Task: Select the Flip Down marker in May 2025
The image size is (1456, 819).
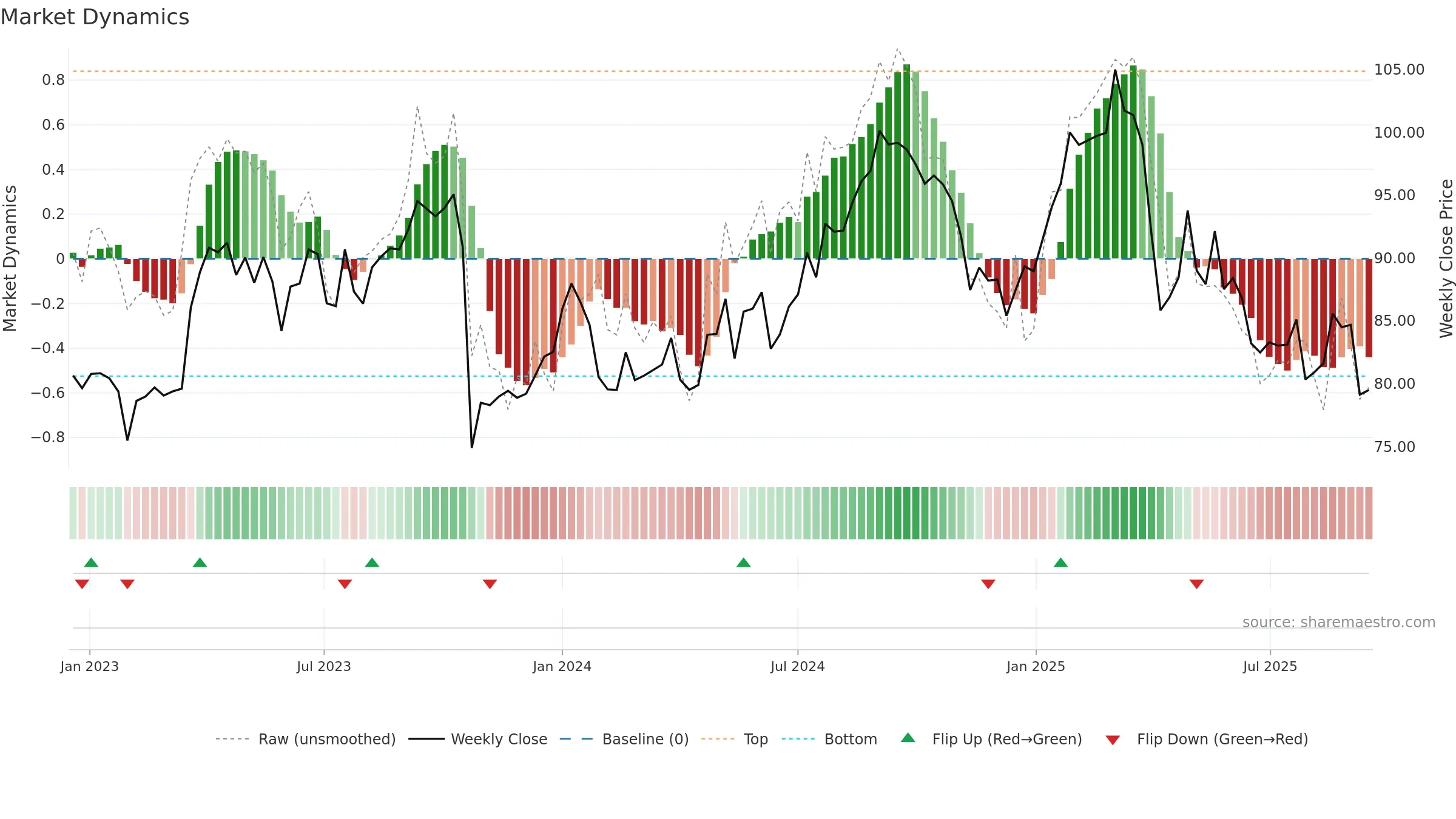Action: tap(1196, 584)
